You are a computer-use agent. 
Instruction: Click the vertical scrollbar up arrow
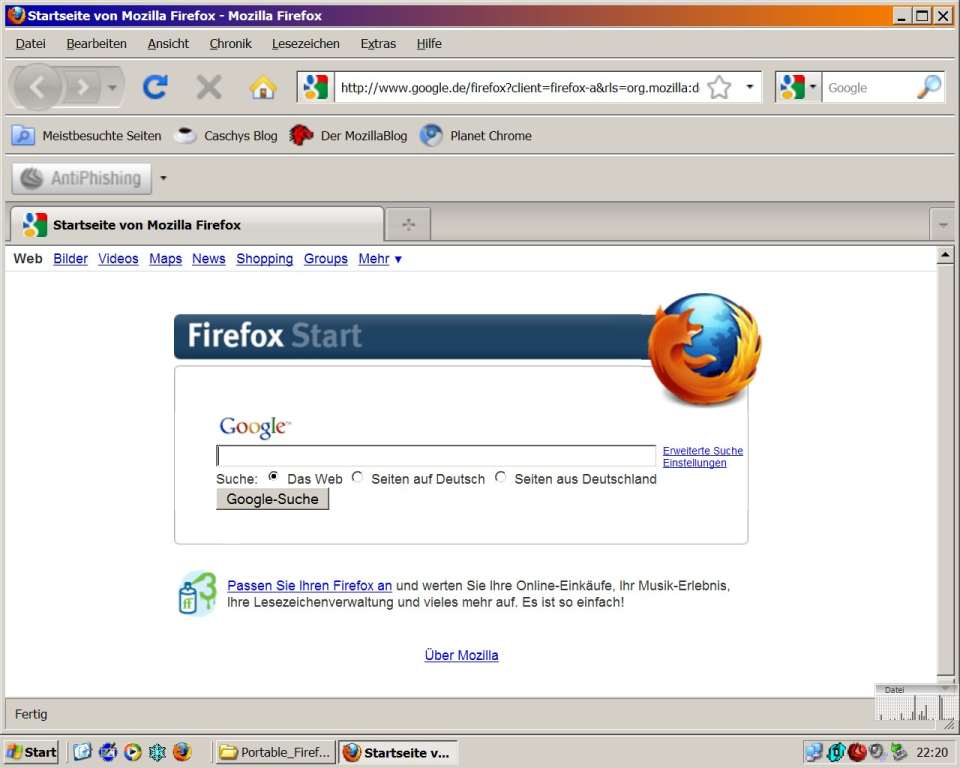pyautogui.click(x=945, y=255)
